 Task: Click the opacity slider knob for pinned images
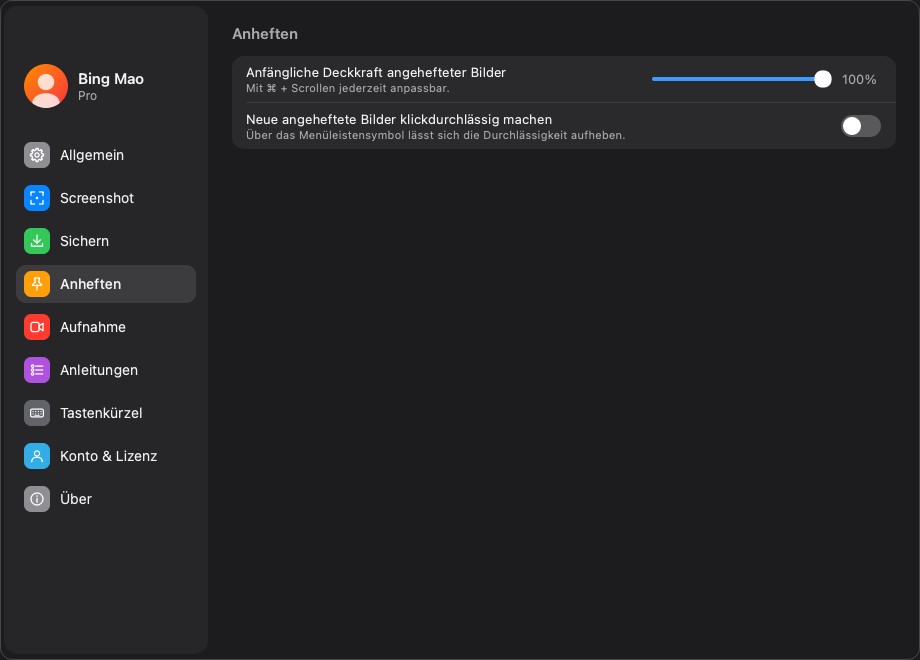(823, 79)
